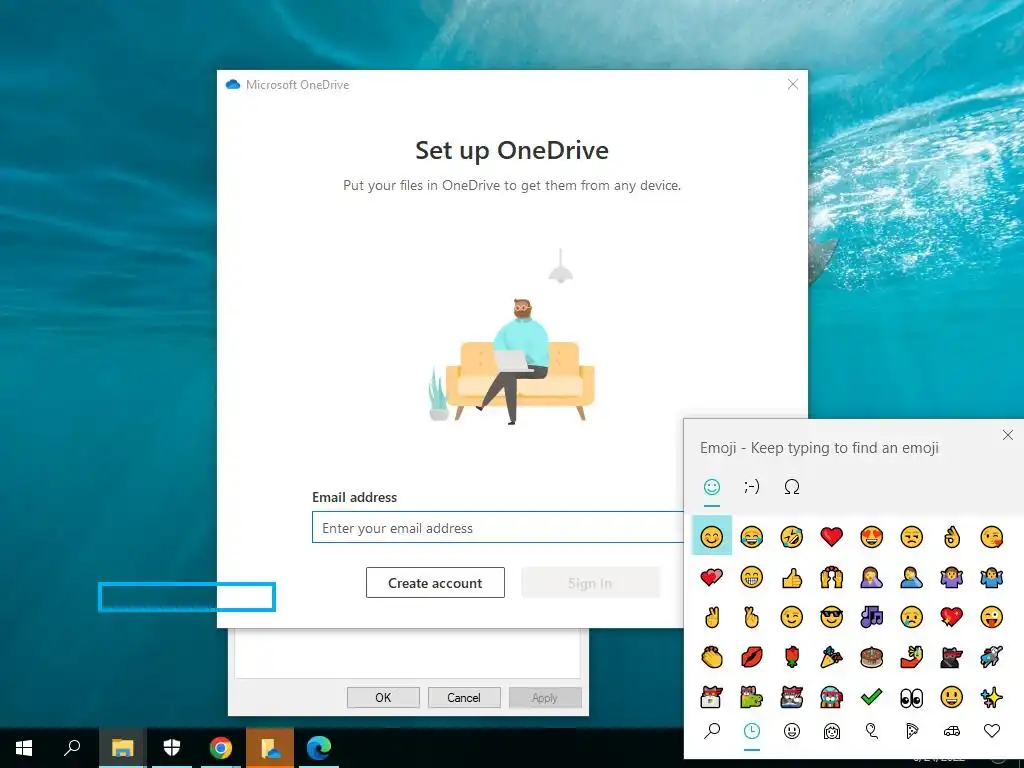Open the People emoji category
This screenshot has width=1024, height=768.
click(x=831, y=731)
